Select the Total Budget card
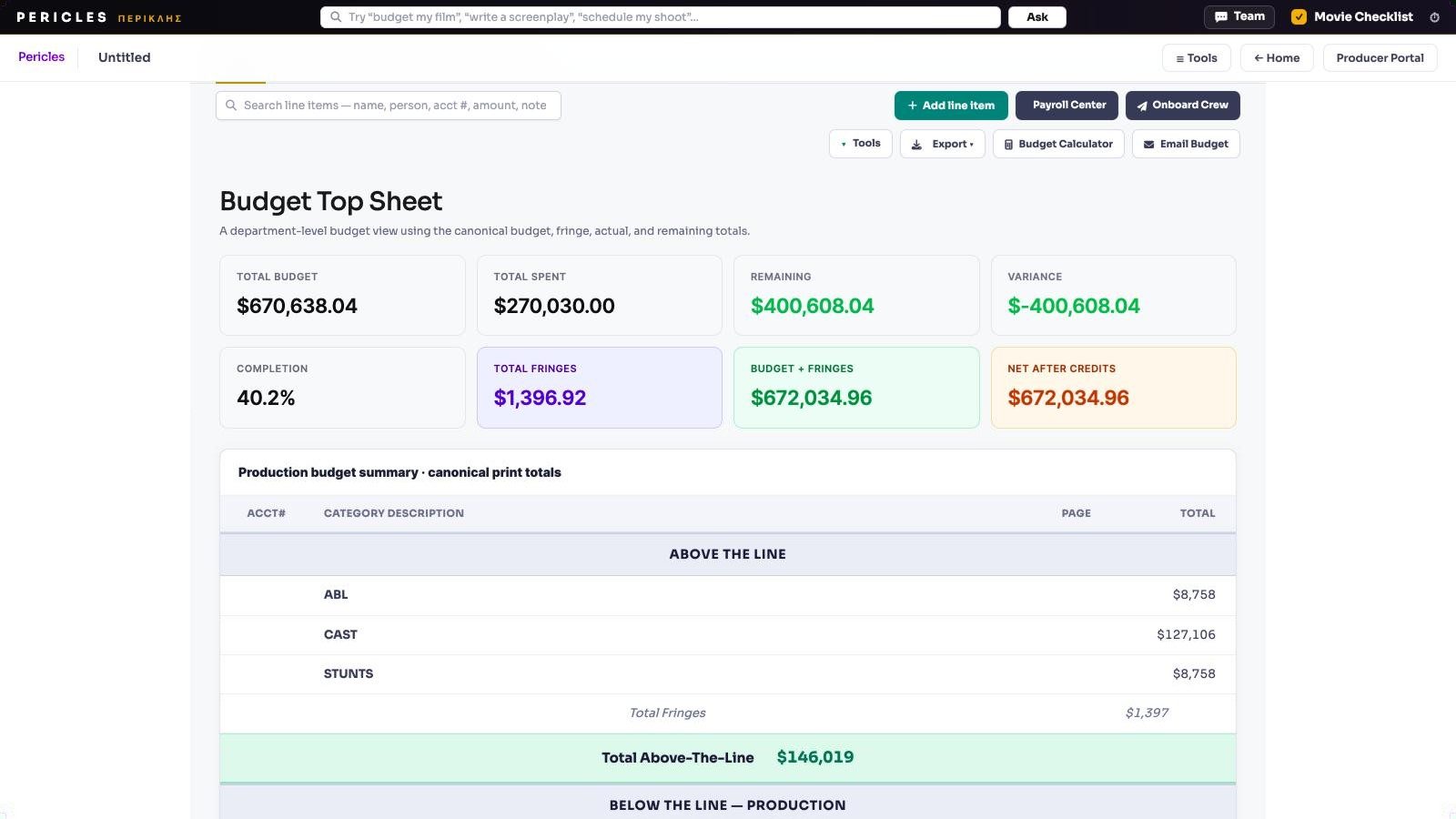1456x819 pixels. click(x=342, y=295)
